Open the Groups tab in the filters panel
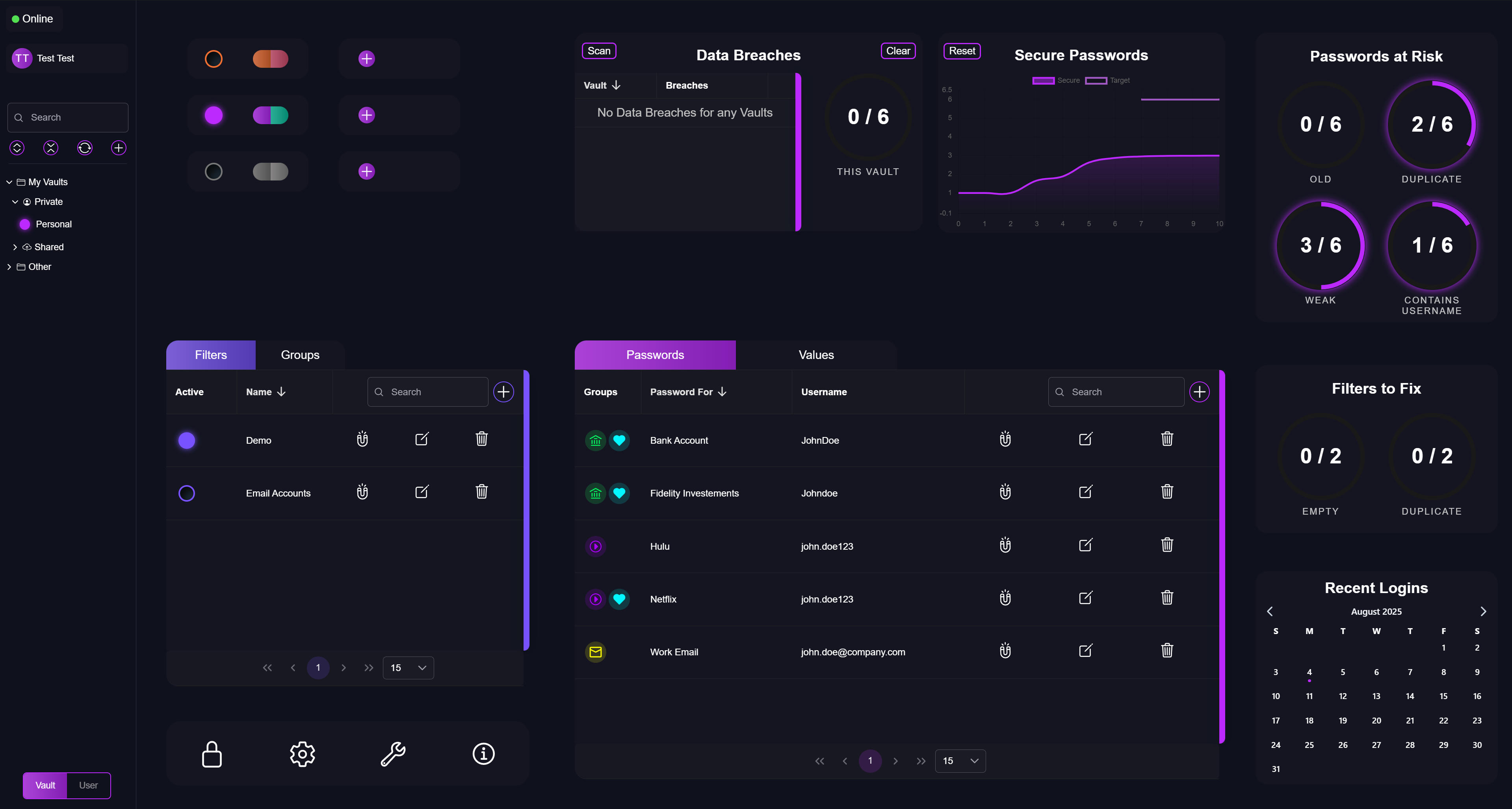Screen dimensions: 1512x809 pyautogui.click(x=300, y=355)
